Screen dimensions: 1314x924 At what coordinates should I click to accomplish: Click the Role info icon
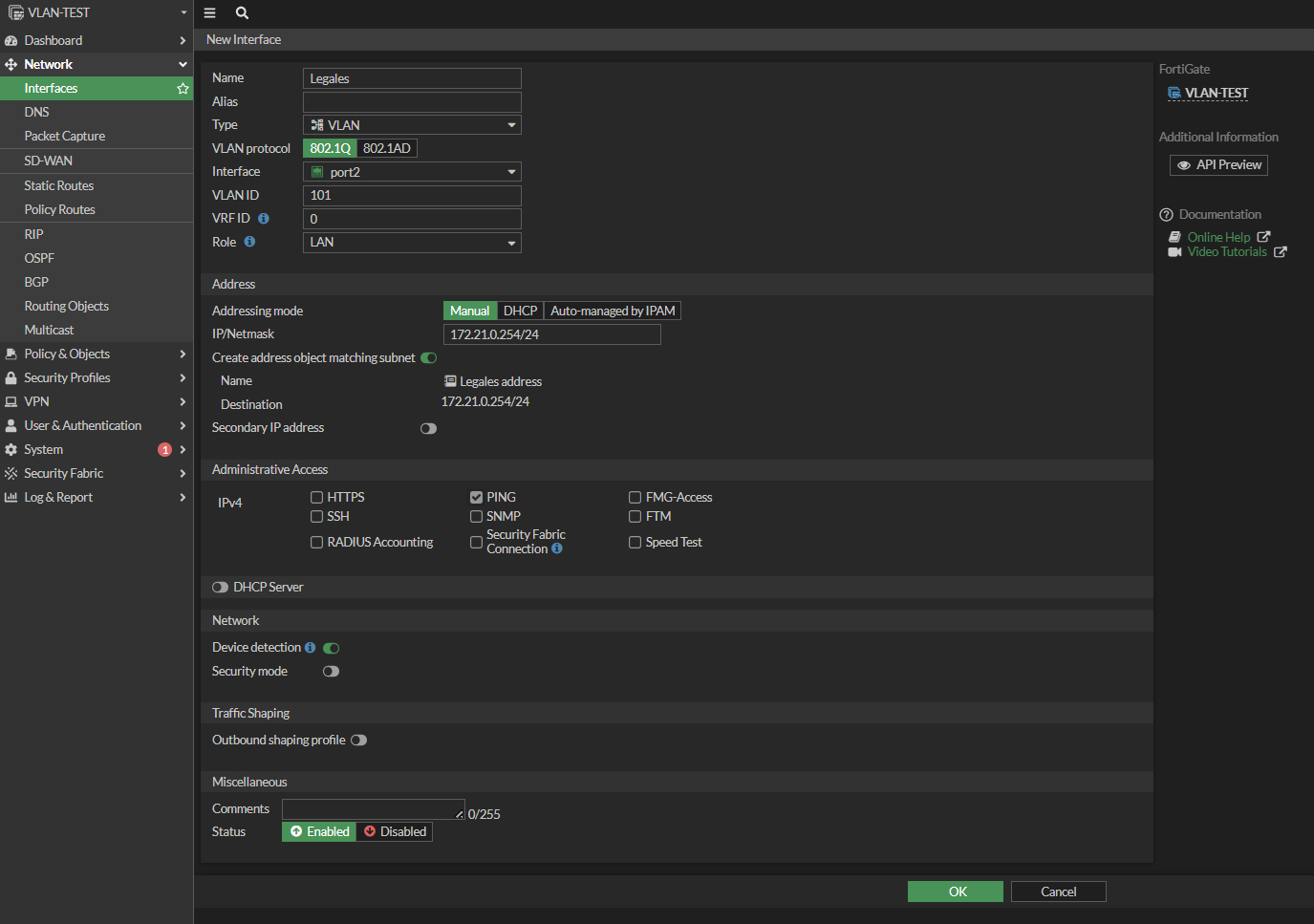click(249, 242)
